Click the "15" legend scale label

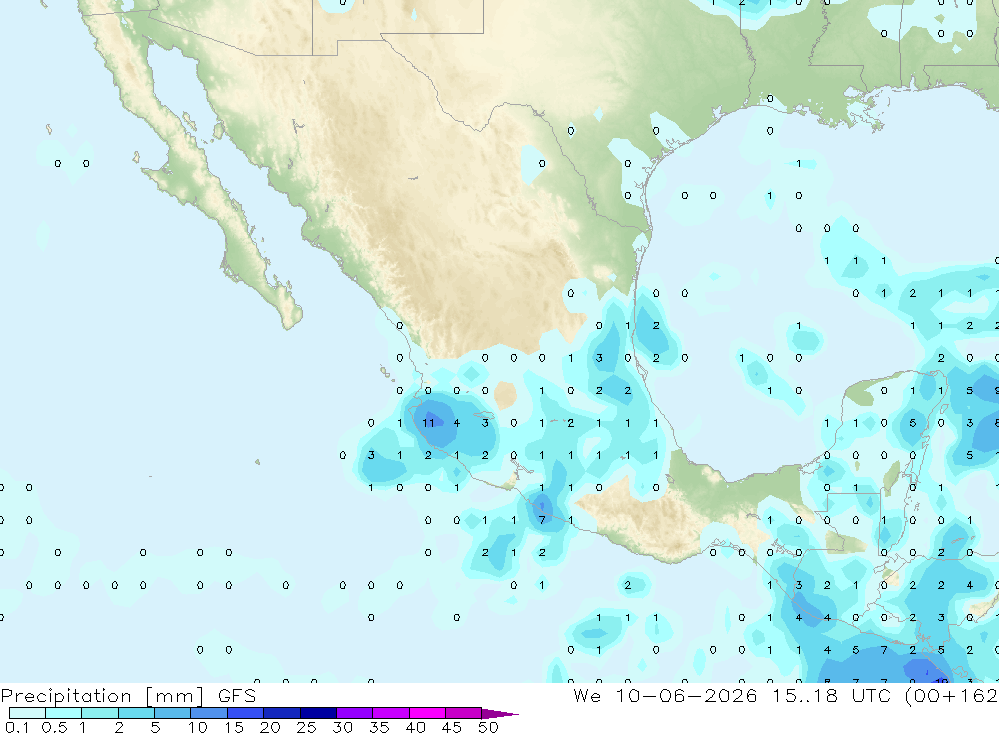pos(234,727)
